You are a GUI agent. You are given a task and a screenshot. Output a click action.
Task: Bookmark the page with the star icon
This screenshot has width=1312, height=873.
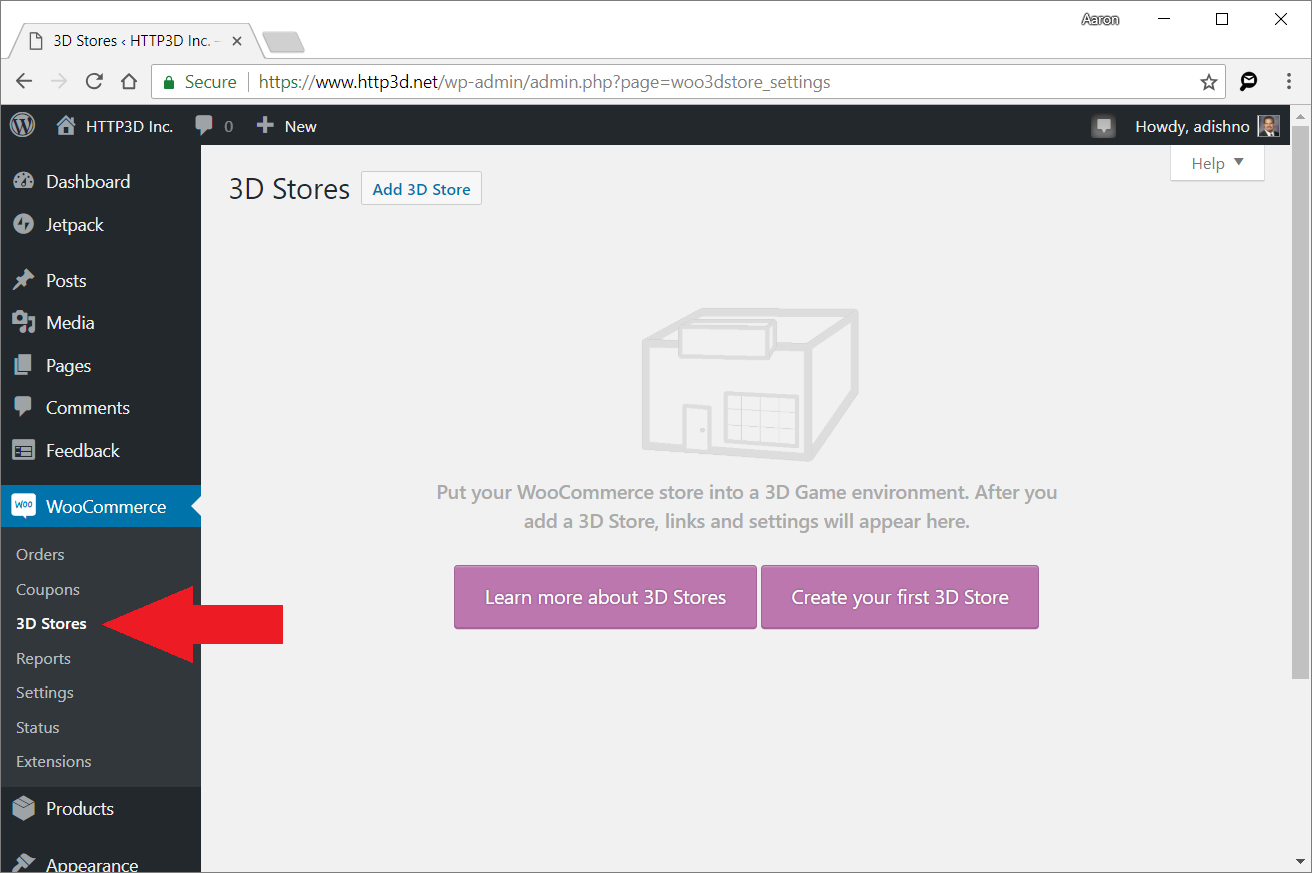[x=1208, y=82]
